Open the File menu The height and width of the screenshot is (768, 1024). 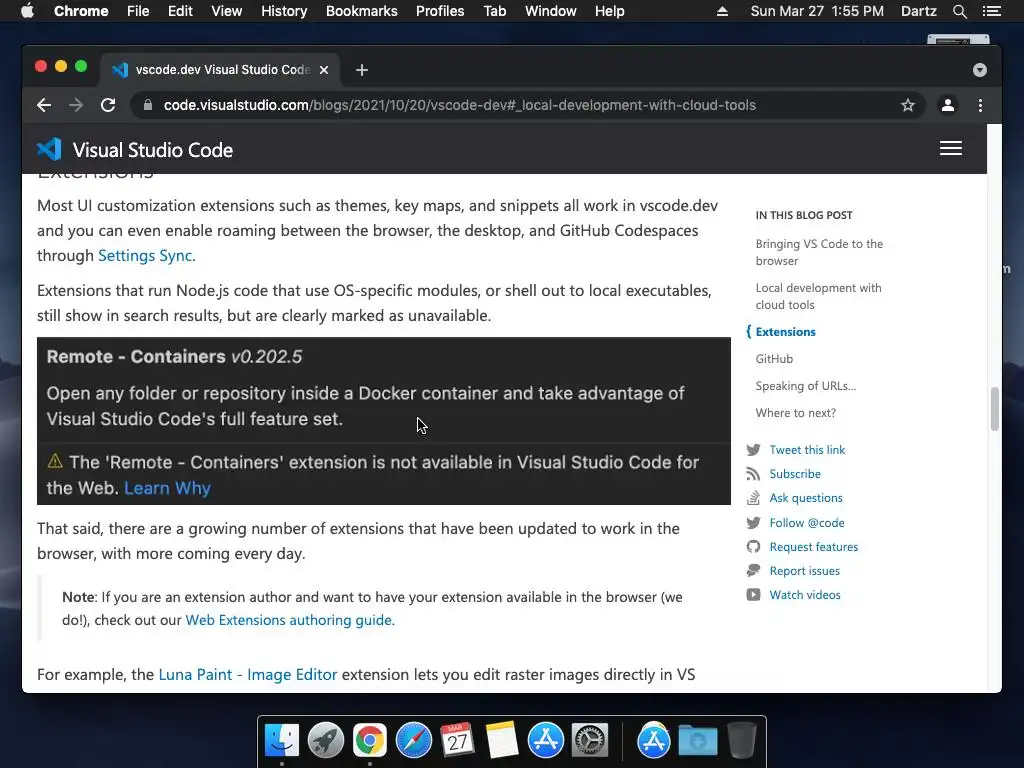pos(138,11)
